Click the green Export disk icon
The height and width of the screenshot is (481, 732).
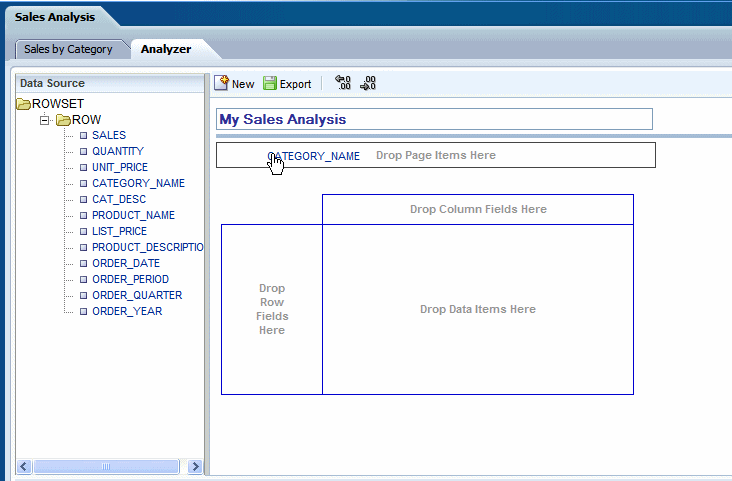pos(270,84)
